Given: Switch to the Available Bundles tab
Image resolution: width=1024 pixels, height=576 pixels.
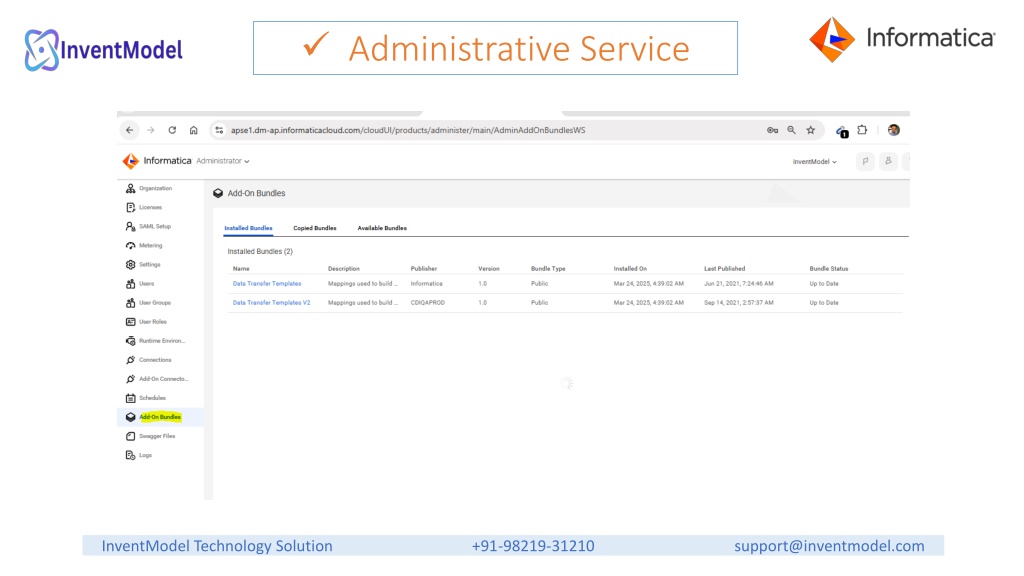Looking at the screenshot, I should (x=382, y=228).
